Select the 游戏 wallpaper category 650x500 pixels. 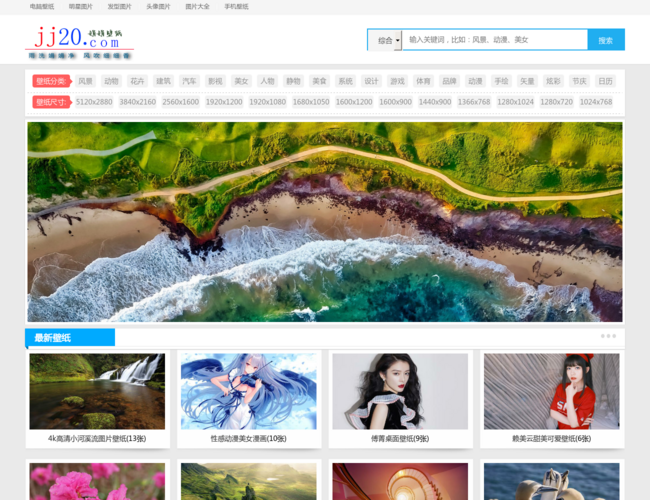point(397,81)
